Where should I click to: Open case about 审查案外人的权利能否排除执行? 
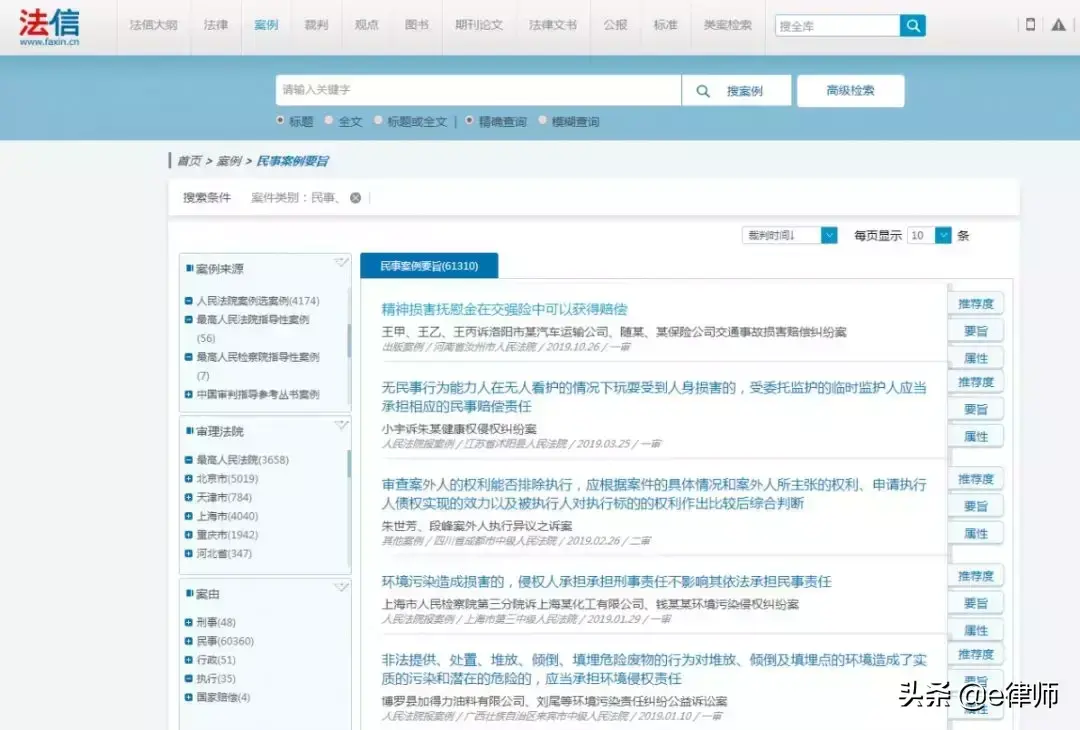(x=654, y=494)
